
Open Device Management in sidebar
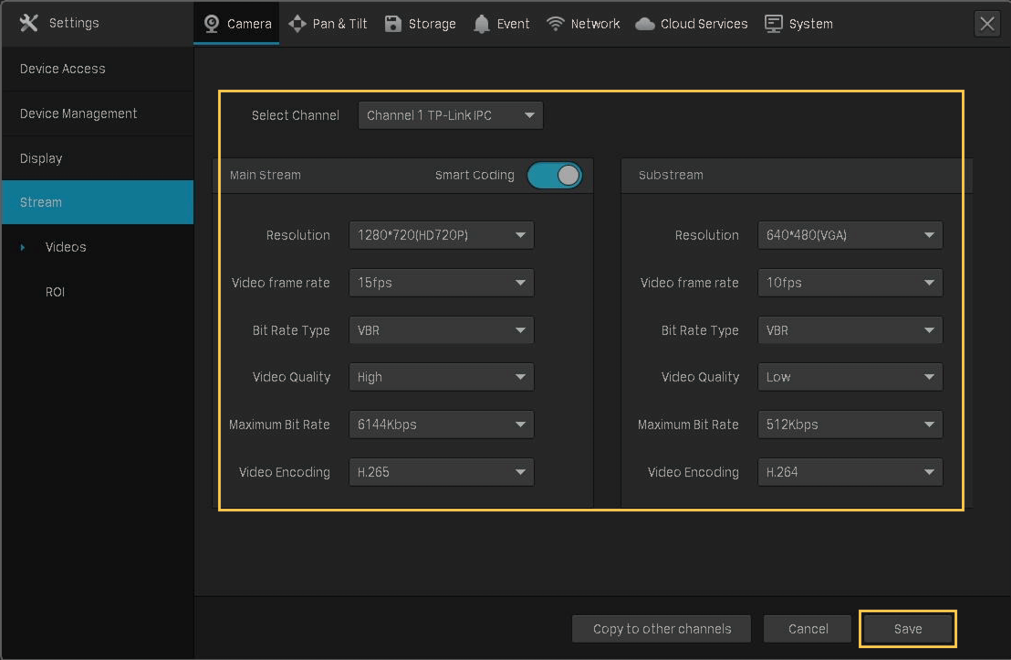click(97, 113)
